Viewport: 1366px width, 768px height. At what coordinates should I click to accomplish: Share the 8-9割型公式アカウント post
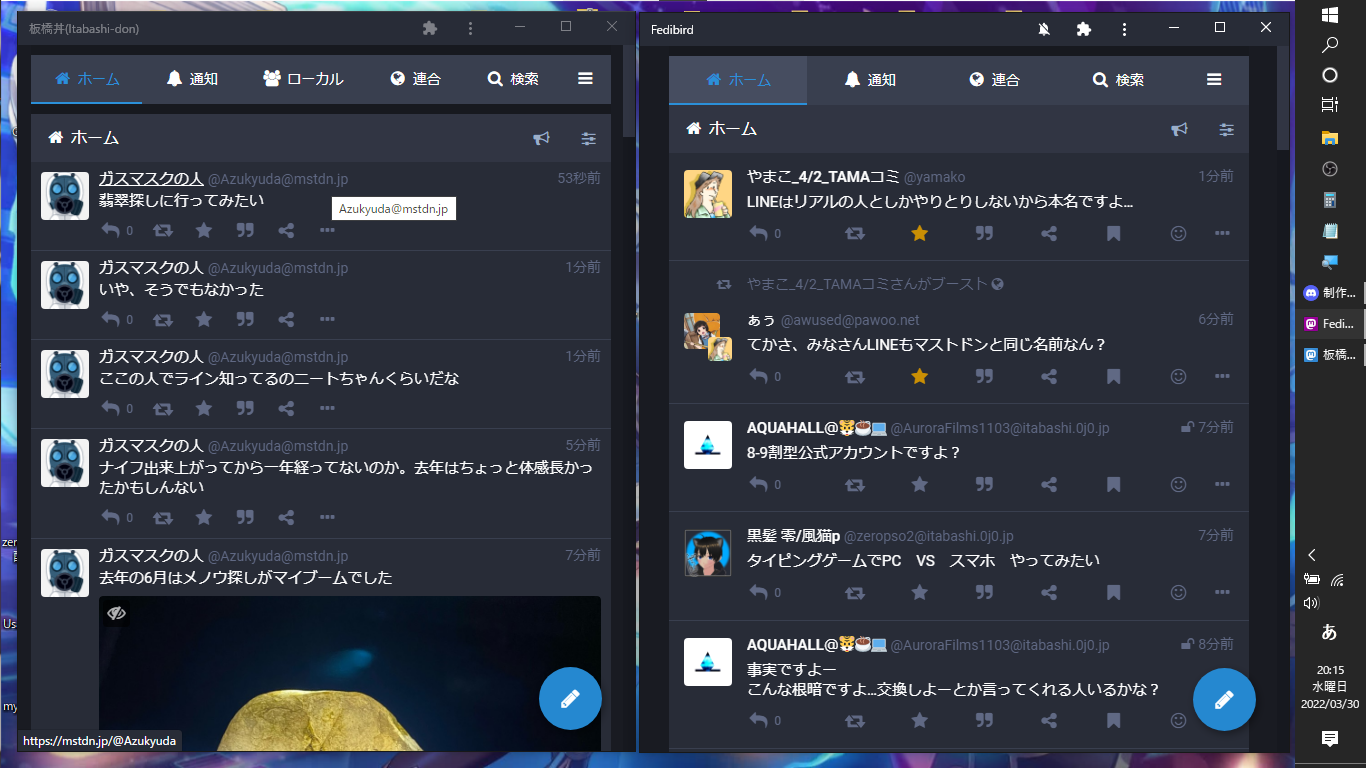pyautogui.click(x=1049, y=484)
